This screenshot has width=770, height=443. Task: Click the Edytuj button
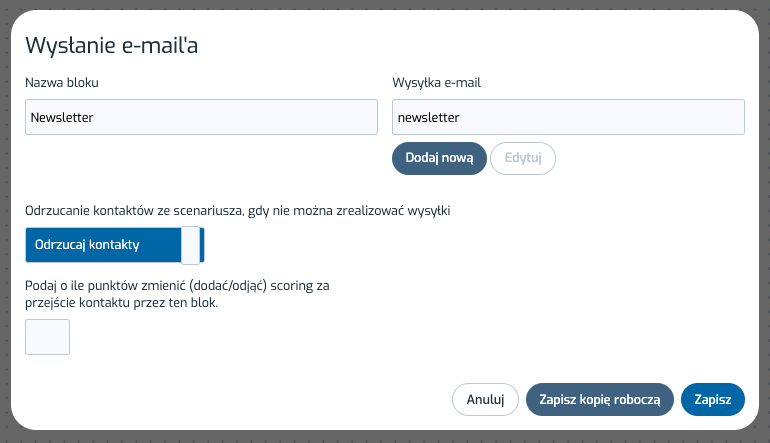click(524, 158)
